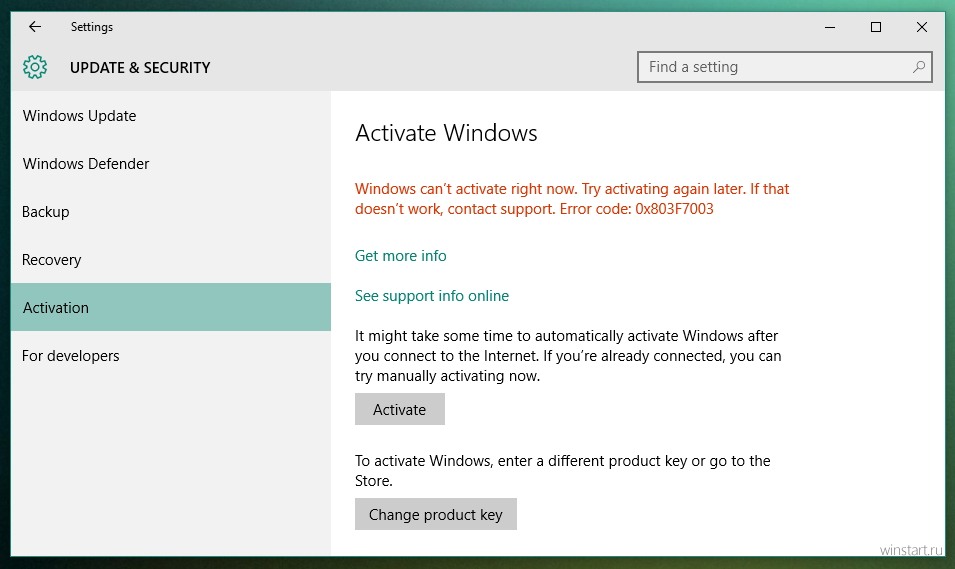Open the Get more info link
This screenshot has width=955, height=569.
pyautogui.click(x=401, y=256)
